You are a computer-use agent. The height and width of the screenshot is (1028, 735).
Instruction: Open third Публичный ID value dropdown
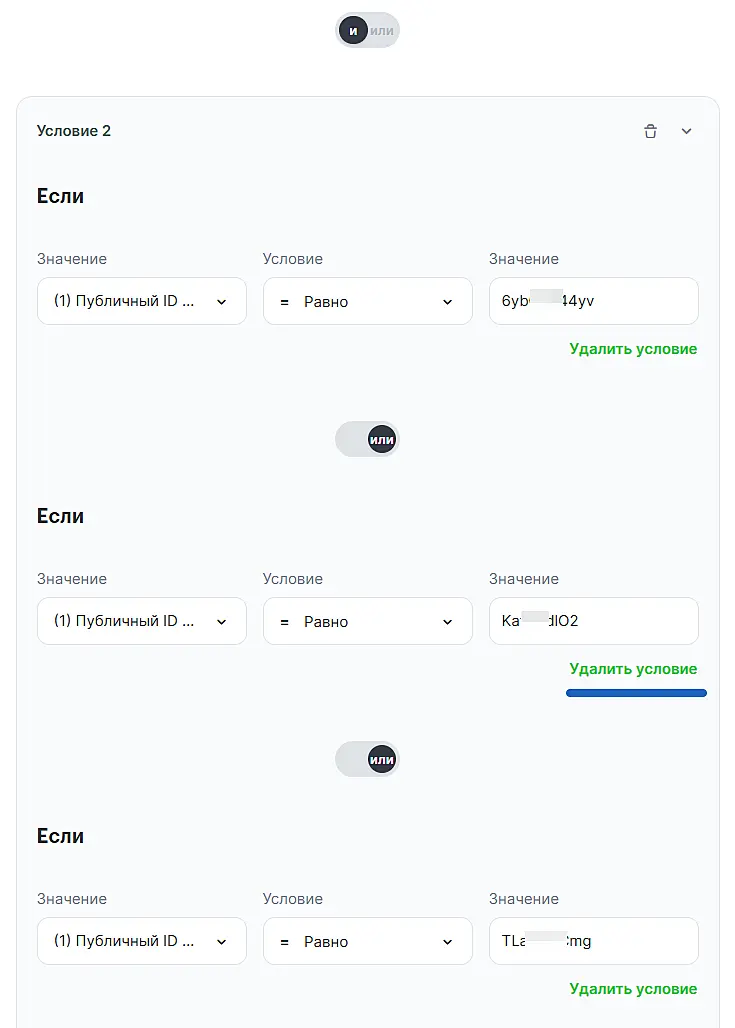click(142, 941)
